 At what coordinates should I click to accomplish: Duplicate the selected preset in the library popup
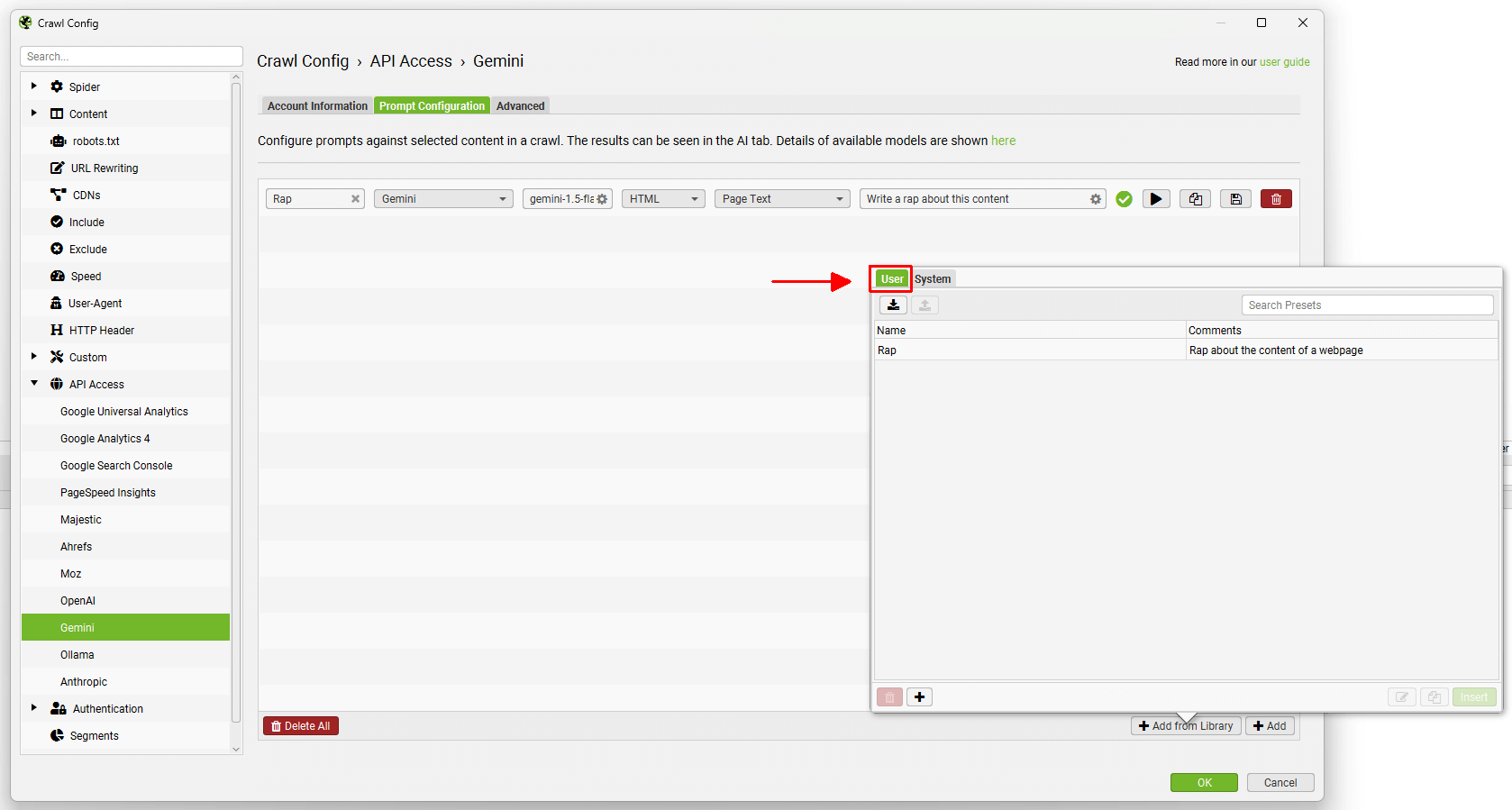coord(1435,696)
